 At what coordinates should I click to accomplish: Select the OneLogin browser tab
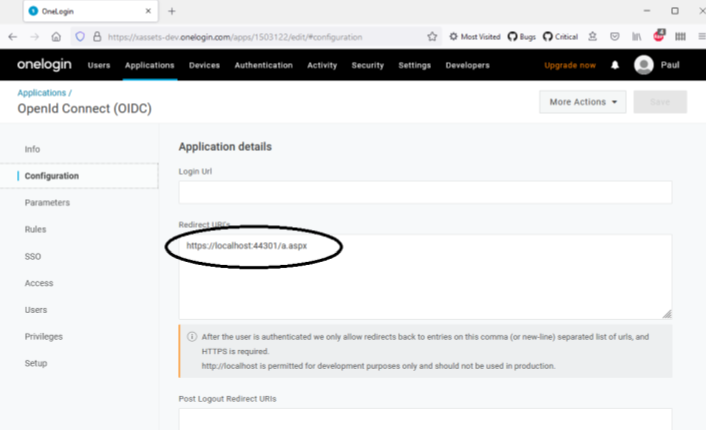tap(91, 11)
